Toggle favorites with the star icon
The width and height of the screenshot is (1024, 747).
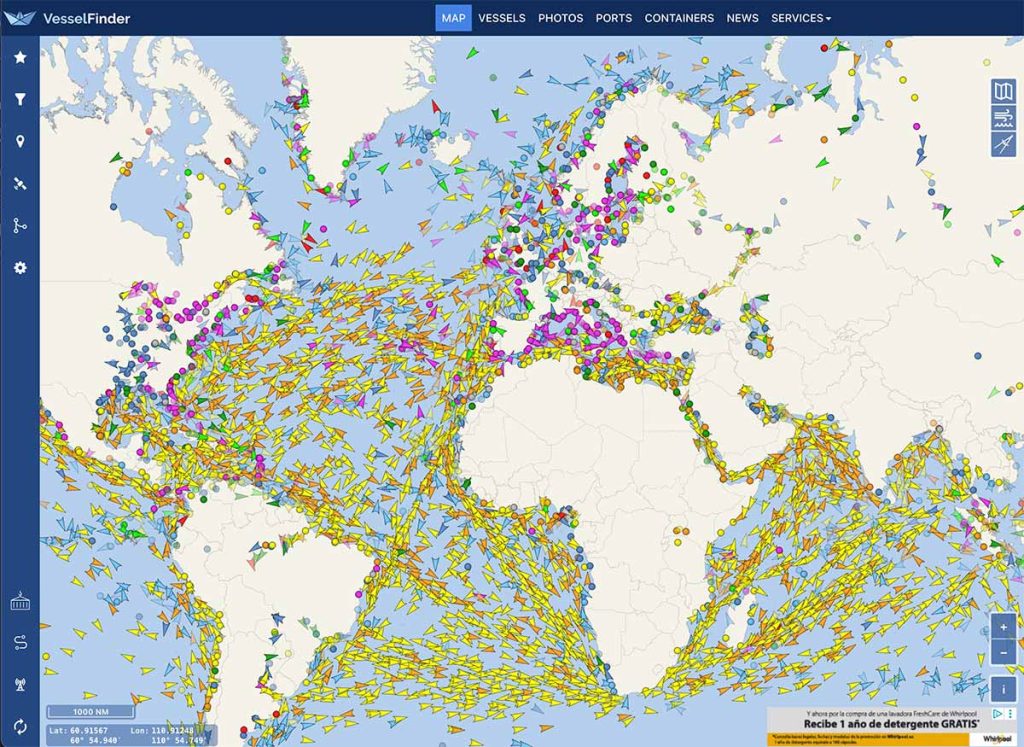(x=20, y=58)
